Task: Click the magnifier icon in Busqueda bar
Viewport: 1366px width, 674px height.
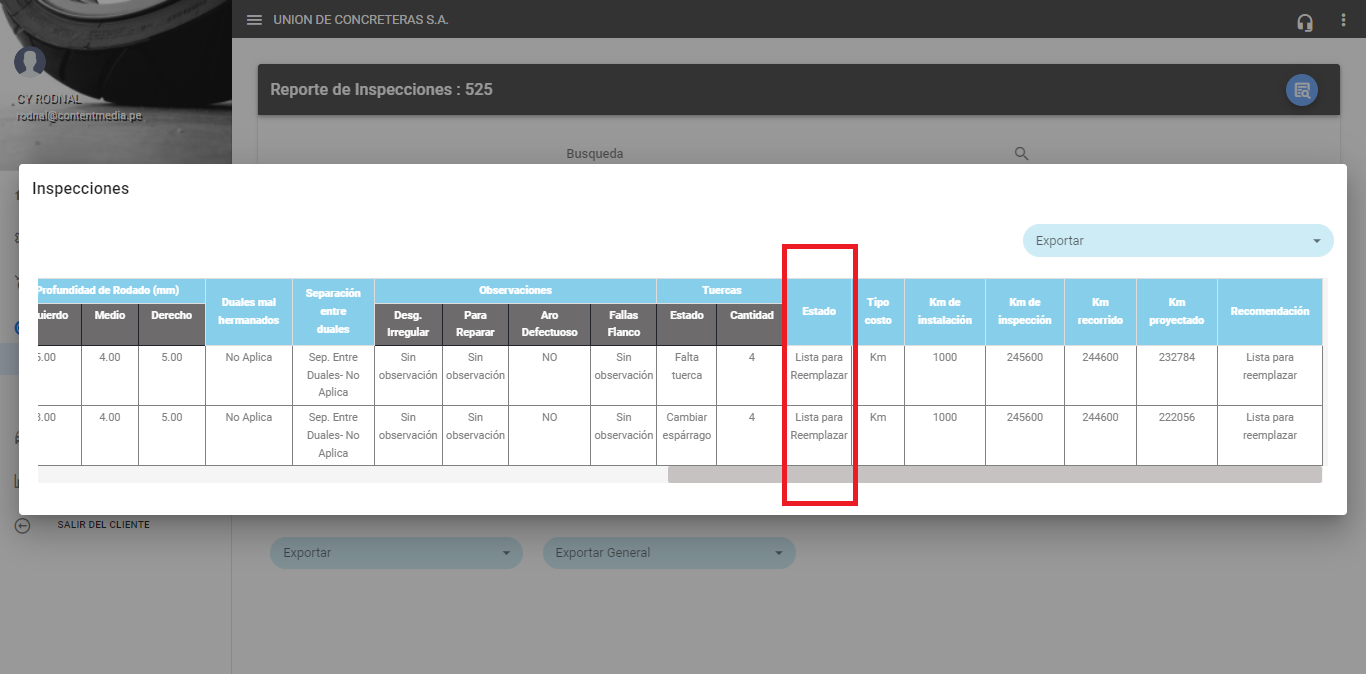Action: pos(1021,154)
